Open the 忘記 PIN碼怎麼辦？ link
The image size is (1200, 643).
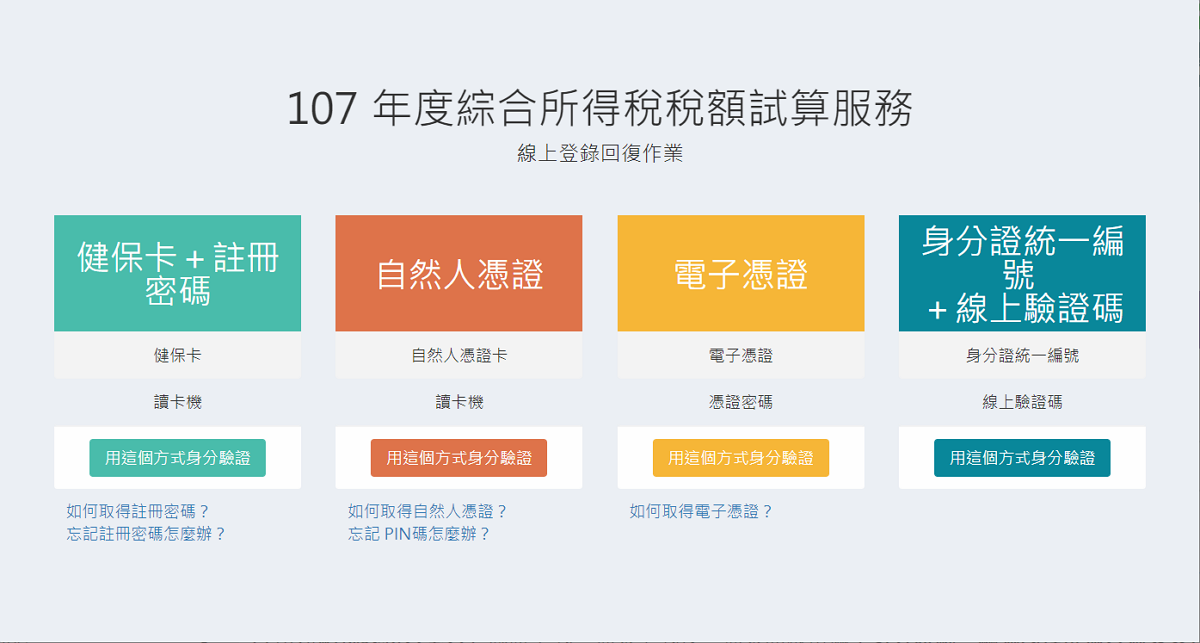tap(420, 534)
